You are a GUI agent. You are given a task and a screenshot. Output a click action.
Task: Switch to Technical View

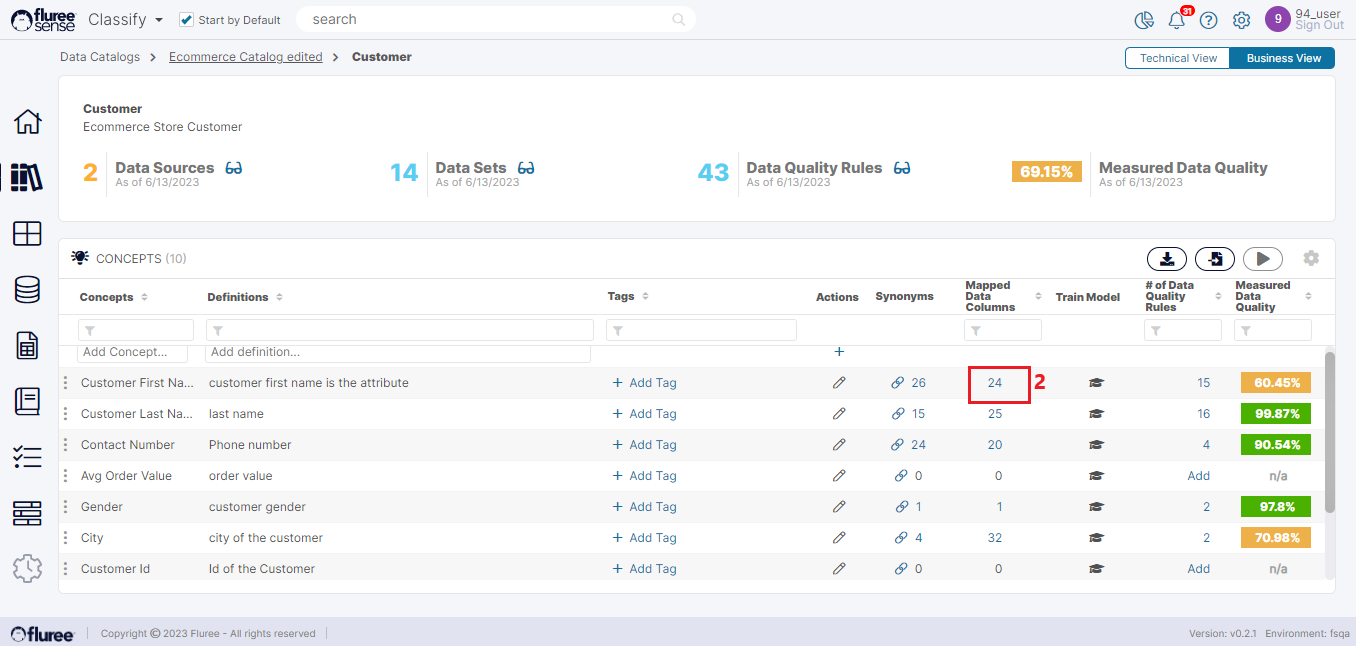[x=1178, y=58]
